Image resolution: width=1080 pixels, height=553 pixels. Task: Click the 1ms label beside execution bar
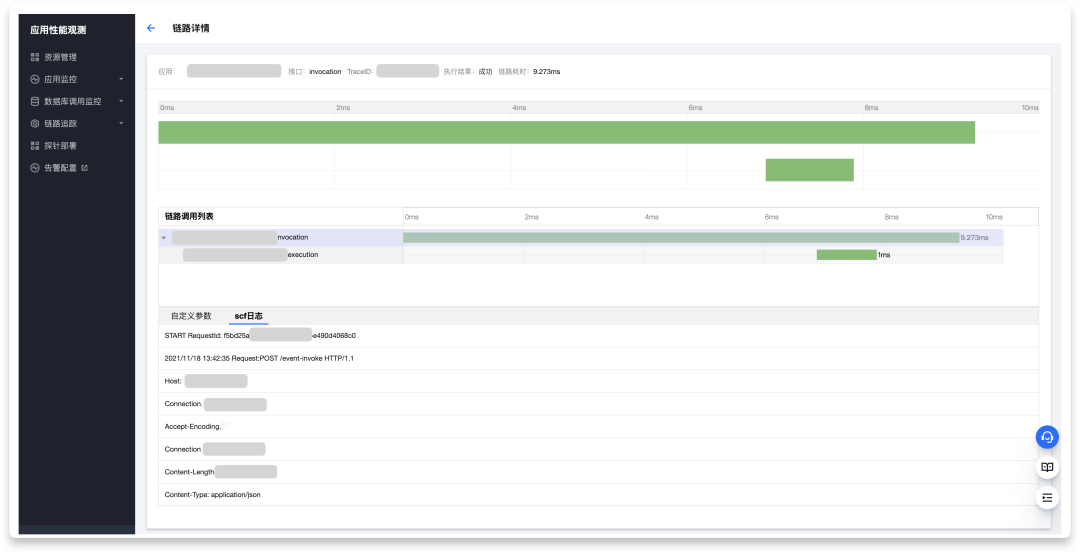click(x=884, y=255)
